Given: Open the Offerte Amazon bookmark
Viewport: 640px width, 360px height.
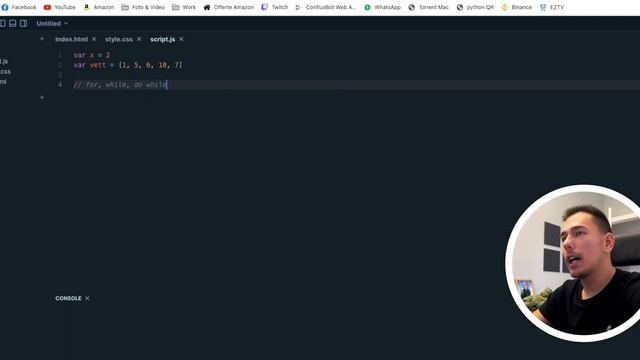Looking at the screenshot, I should tap(229, 7).
